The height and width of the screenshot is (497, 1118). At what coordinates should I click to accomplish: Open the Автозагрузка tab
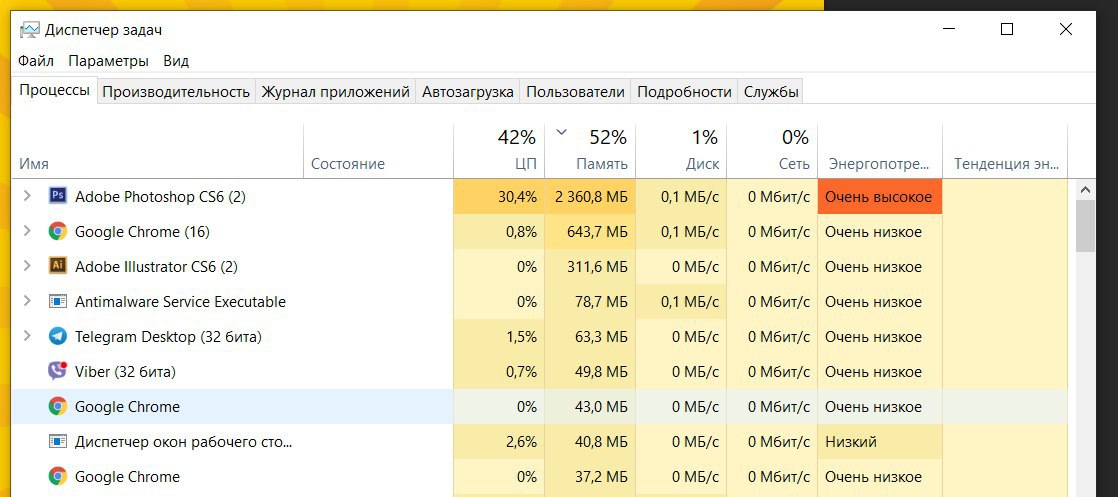(x=468, y=92)
